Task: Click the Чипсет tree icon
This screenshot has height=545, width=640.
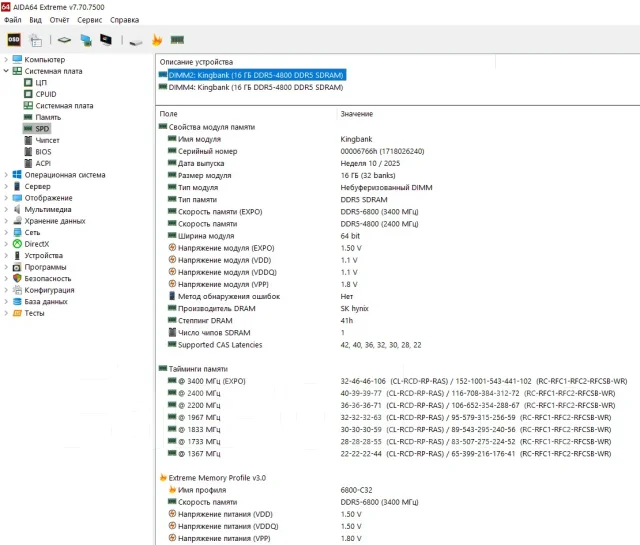Action: click(28, 140)
